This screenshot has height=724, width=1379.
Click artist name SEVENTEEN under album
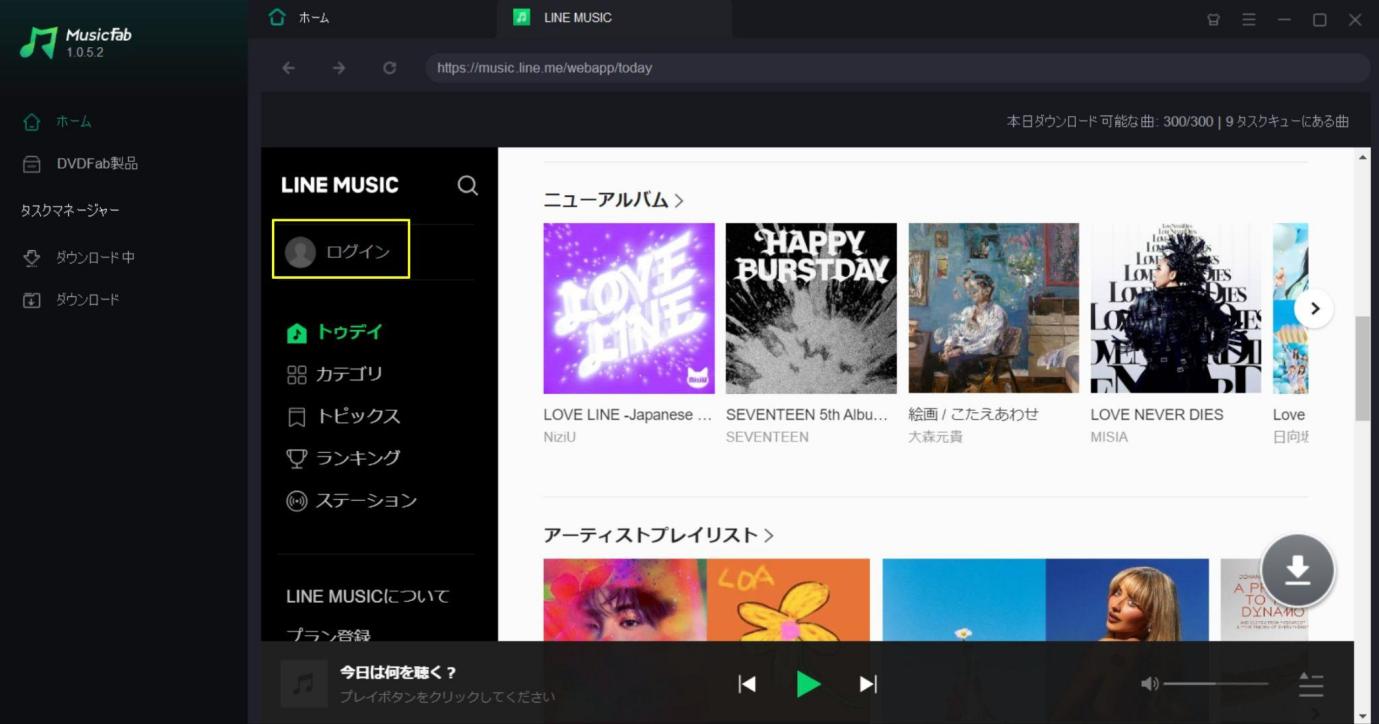(767, 437)
